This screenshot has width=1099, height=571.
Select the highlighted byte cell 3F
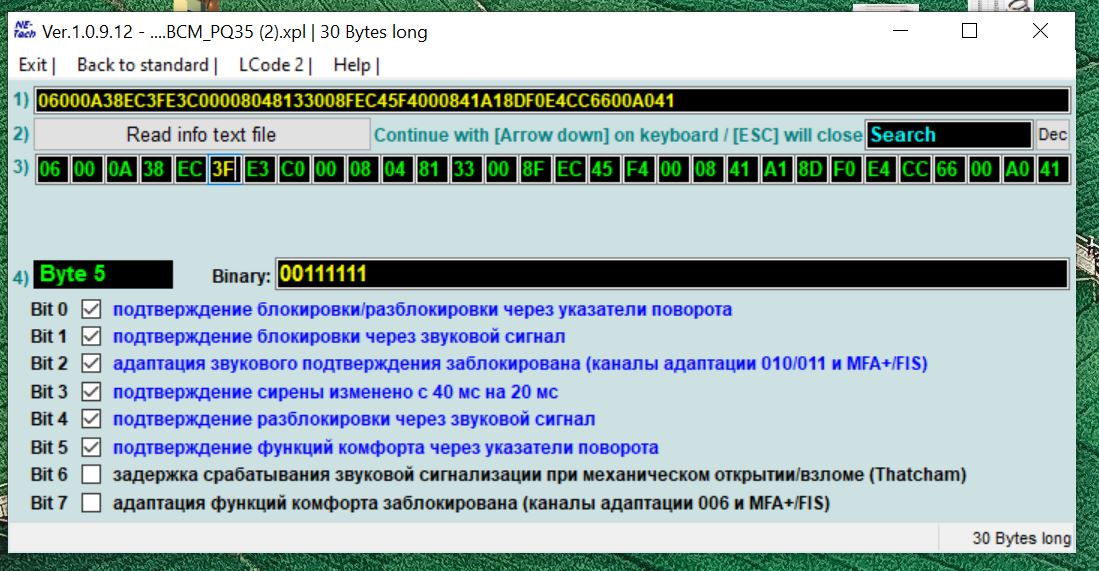pos(224,170)
